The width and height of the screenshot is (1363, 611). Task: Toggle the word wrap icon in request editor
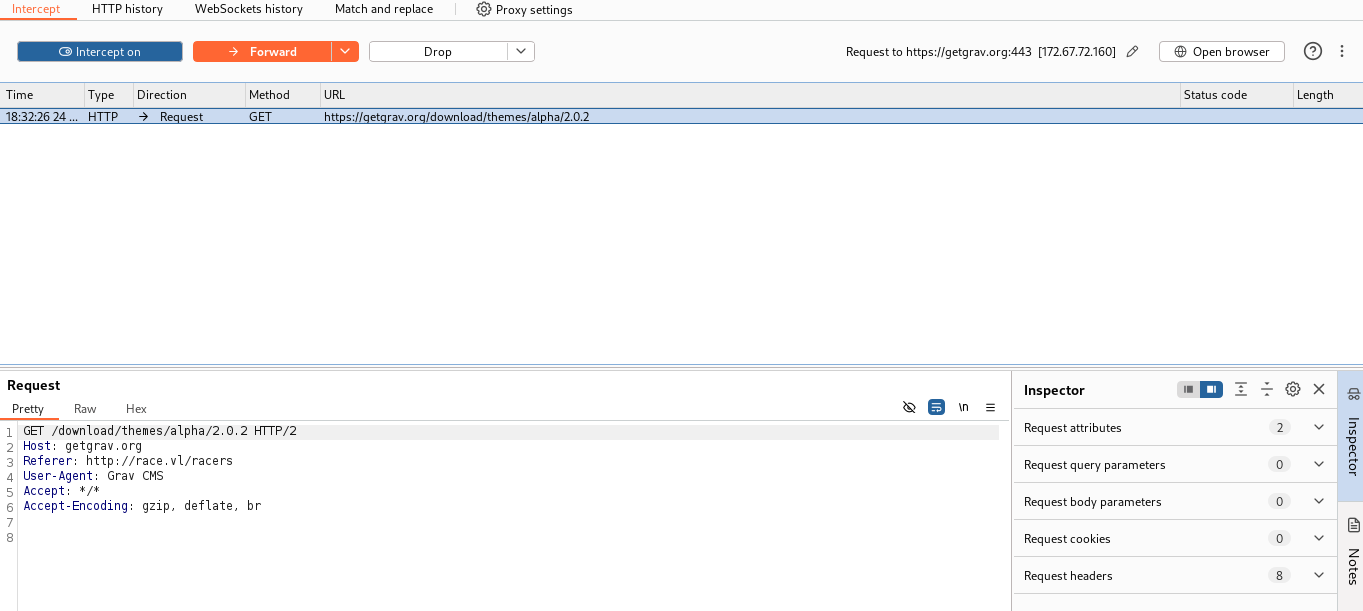(x=937, y=408)
